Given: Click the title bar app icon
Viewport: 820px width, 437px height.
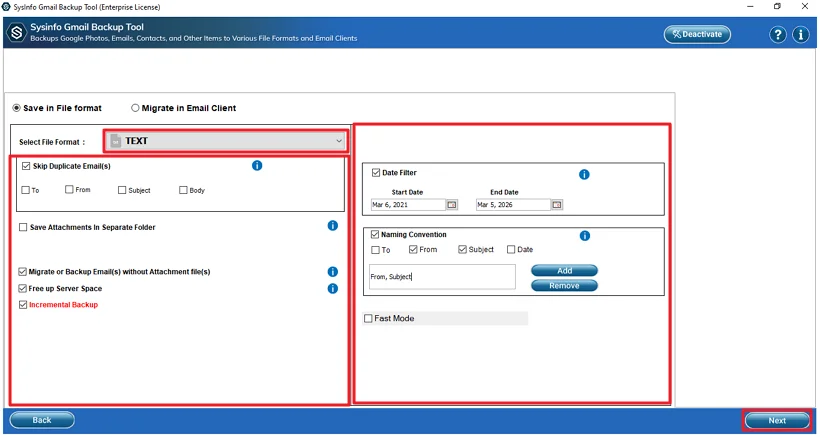Looking at the screenshot, I should point(7,7).
